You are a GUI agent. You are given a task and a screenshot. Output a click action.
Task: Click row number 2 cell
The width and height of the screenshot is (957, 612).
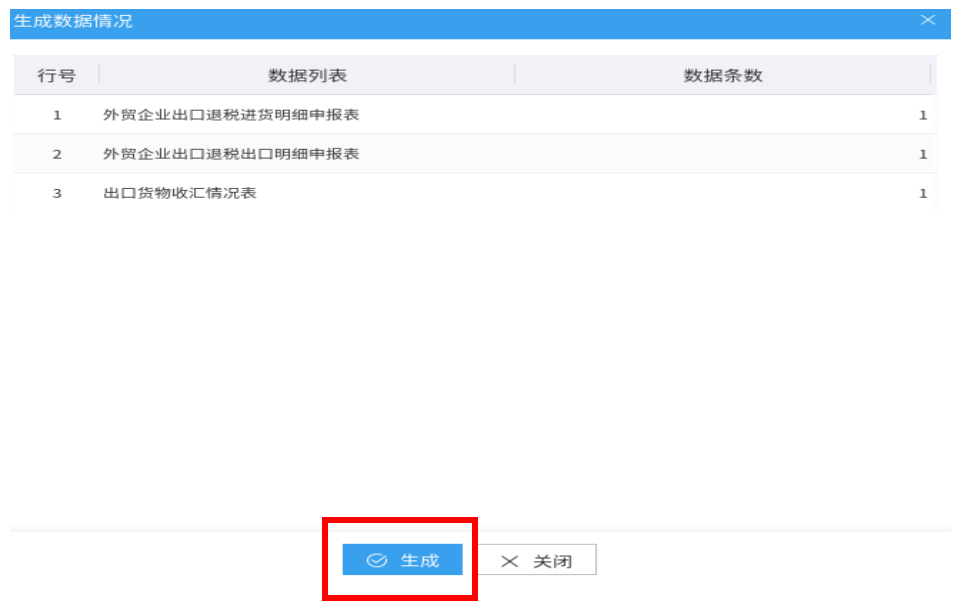pyautogui.click(x=57, y=154)
